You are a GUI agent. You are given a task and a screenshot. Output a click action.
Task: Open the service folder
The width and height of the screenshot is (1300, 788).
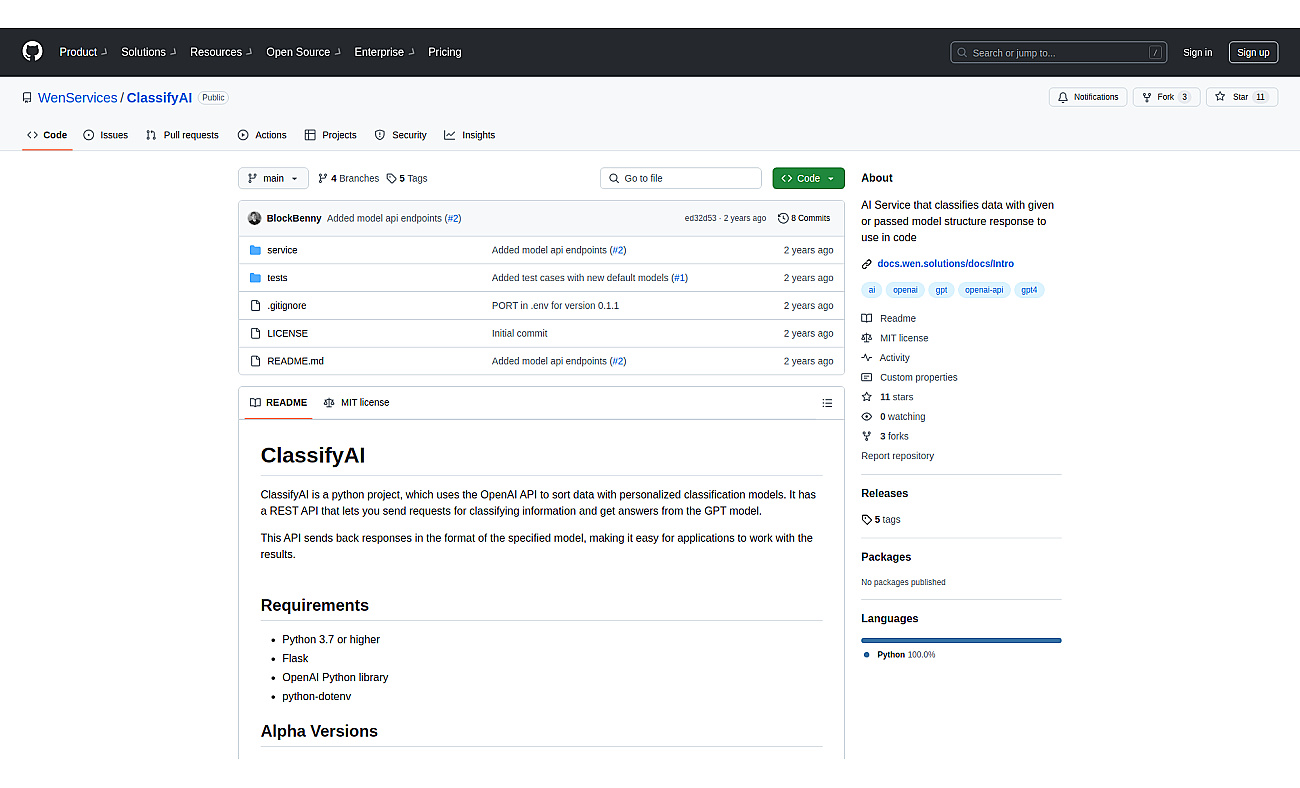coord(282,250)
